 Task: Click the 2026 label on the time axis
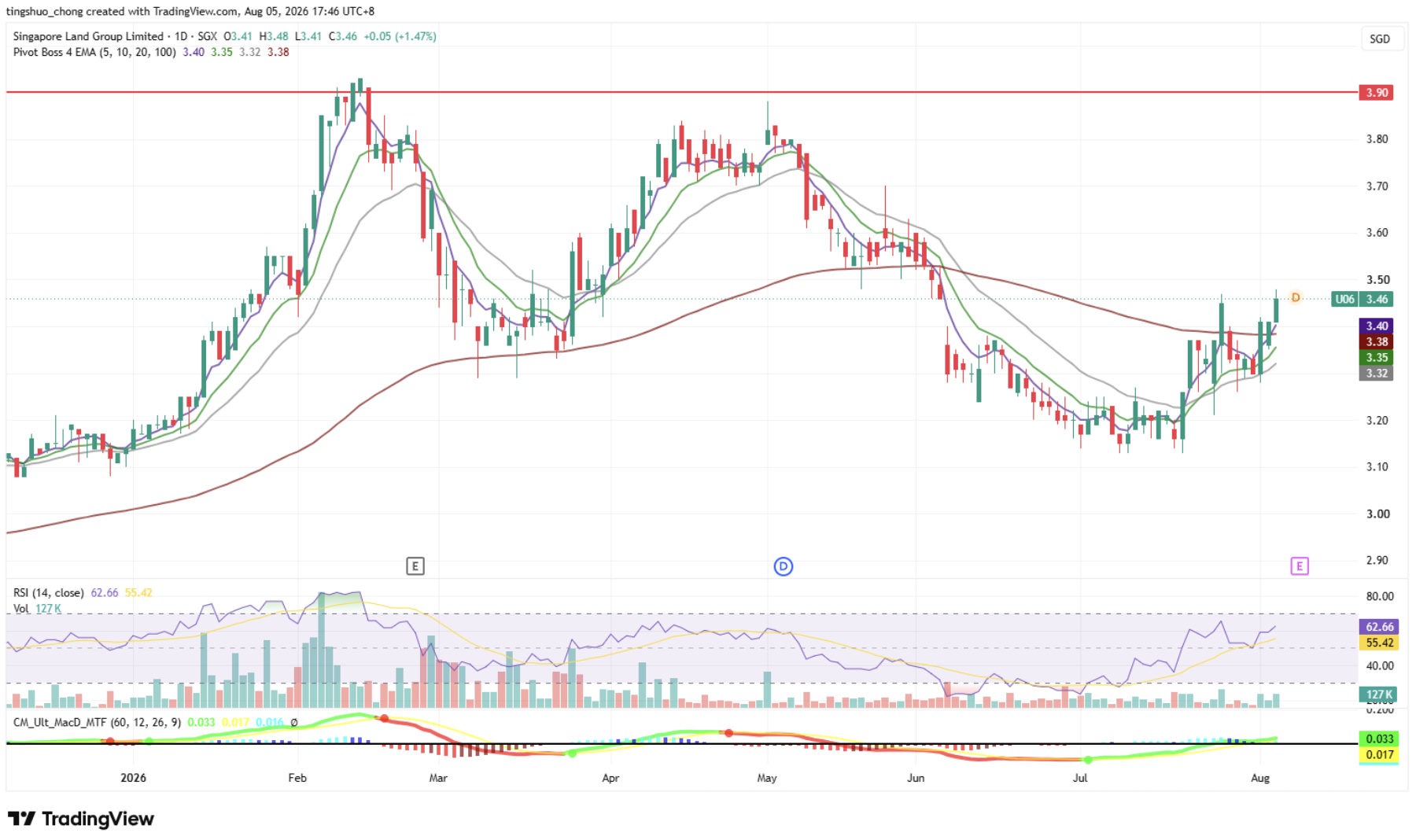point(133,778)
